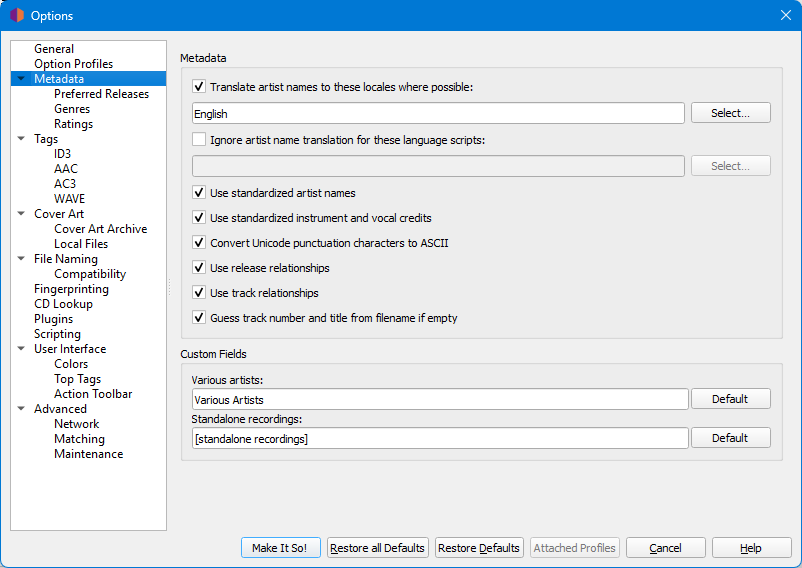
Task: Collapse the Cover Art tree section
Action: click(21, 214)
